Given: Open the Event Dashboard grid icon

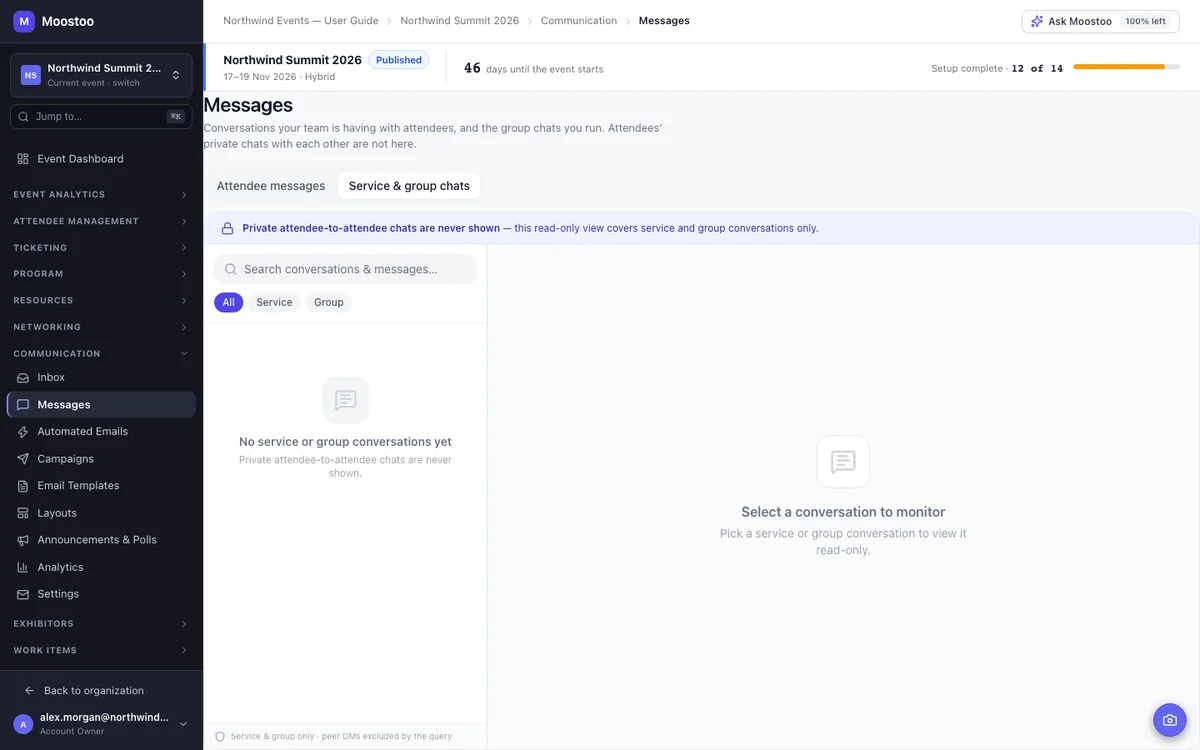Looking at the screenshot, I should [x=23, y=159].
